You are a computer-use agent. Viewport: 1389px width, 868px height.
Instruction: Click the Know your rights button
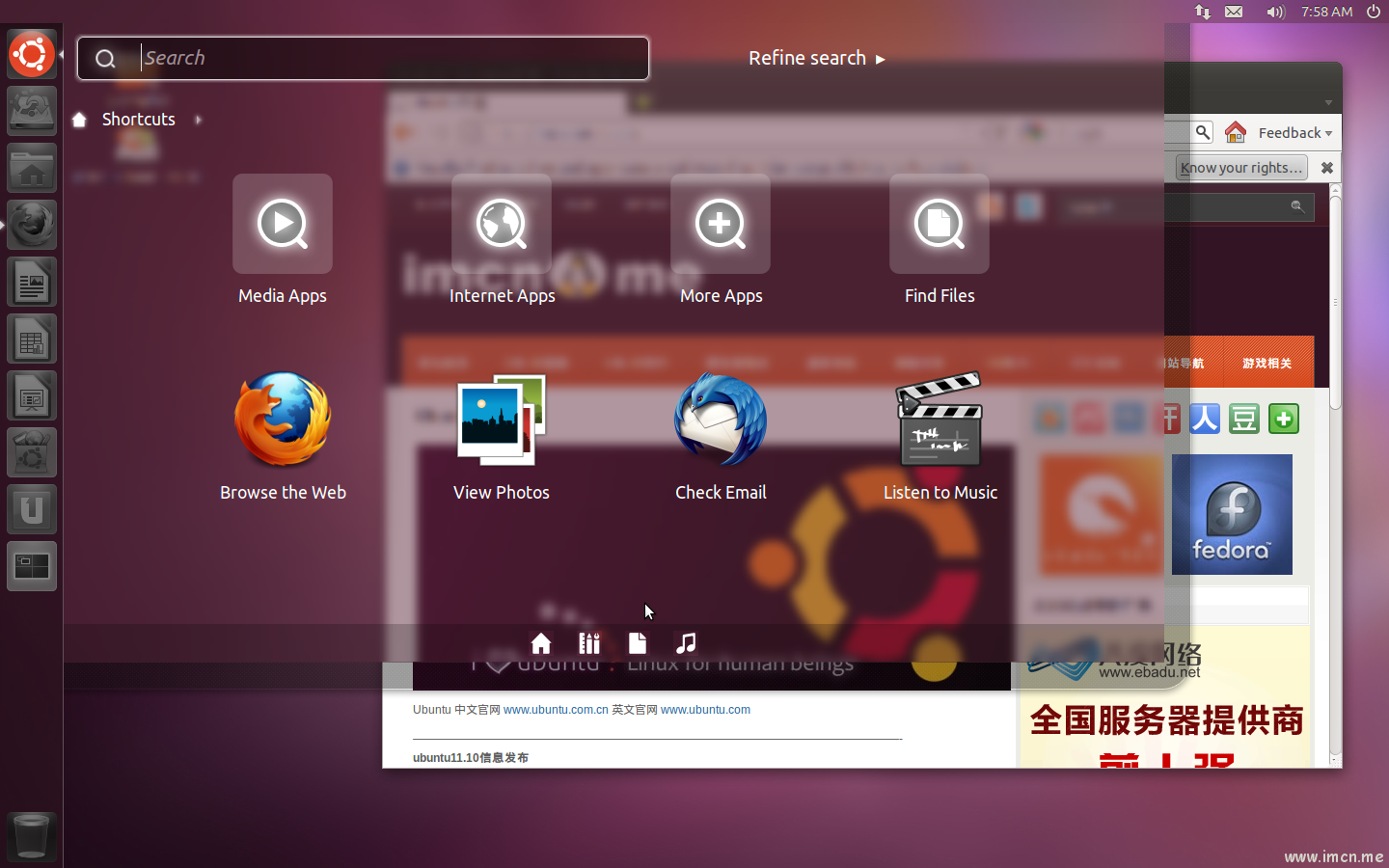(1241, 168)
